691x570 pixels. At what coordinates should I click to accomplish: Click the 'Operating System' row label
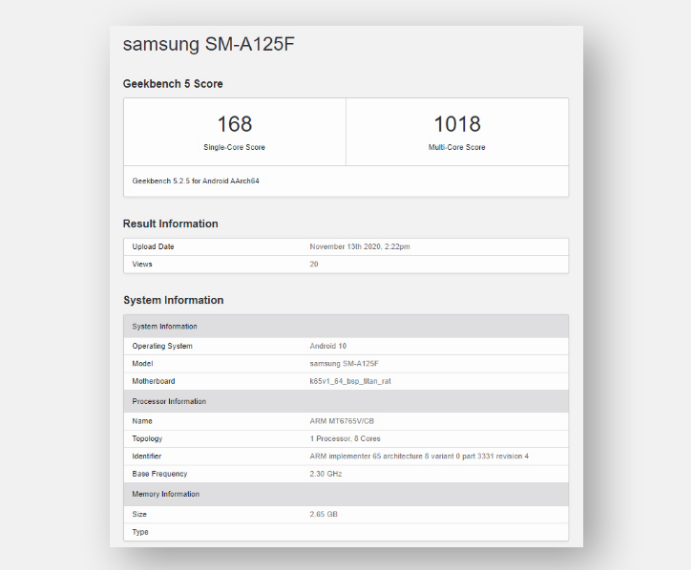click(x=162, y=346)
